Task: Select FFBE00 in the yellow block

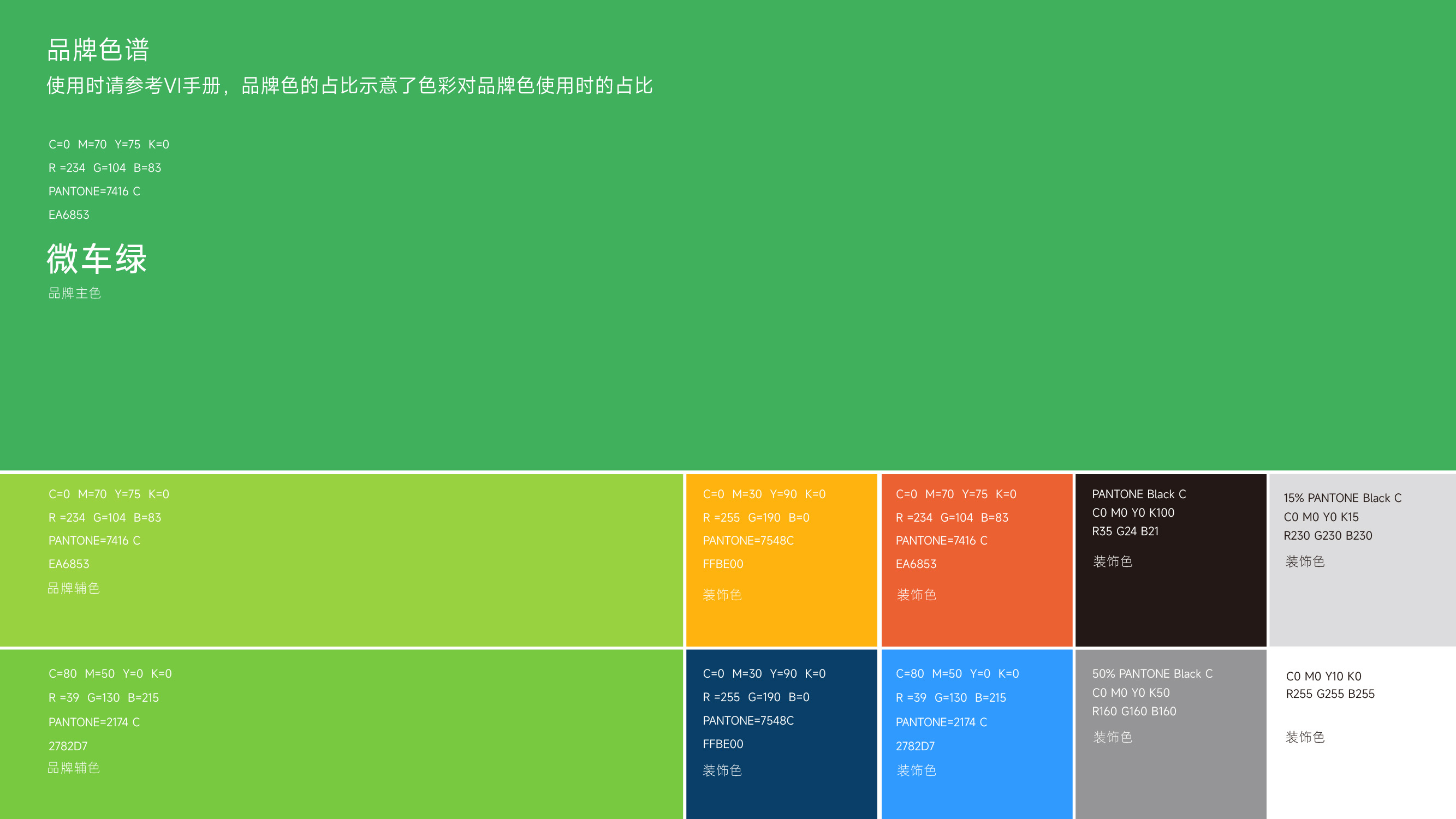Action: (723, 564)
